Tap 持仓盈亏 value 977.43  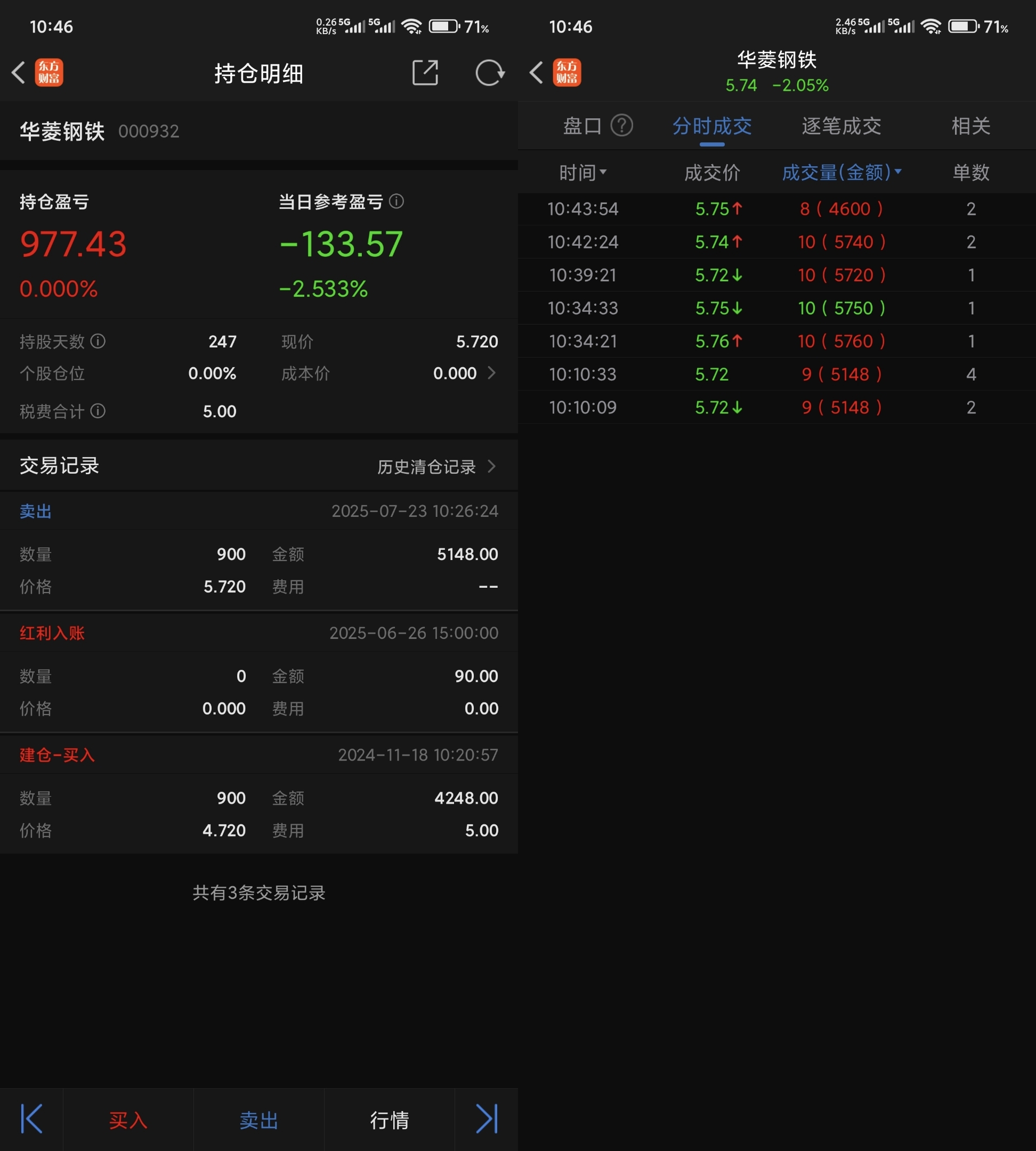point(74,244)
